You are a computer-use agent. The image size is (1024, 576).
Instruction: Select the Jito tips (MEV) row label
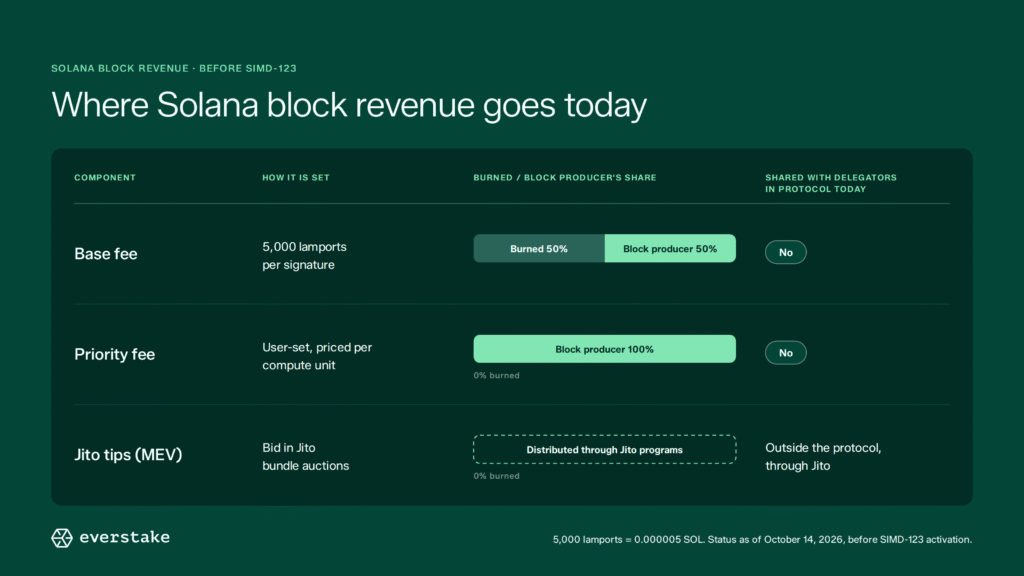click(128, 455)
